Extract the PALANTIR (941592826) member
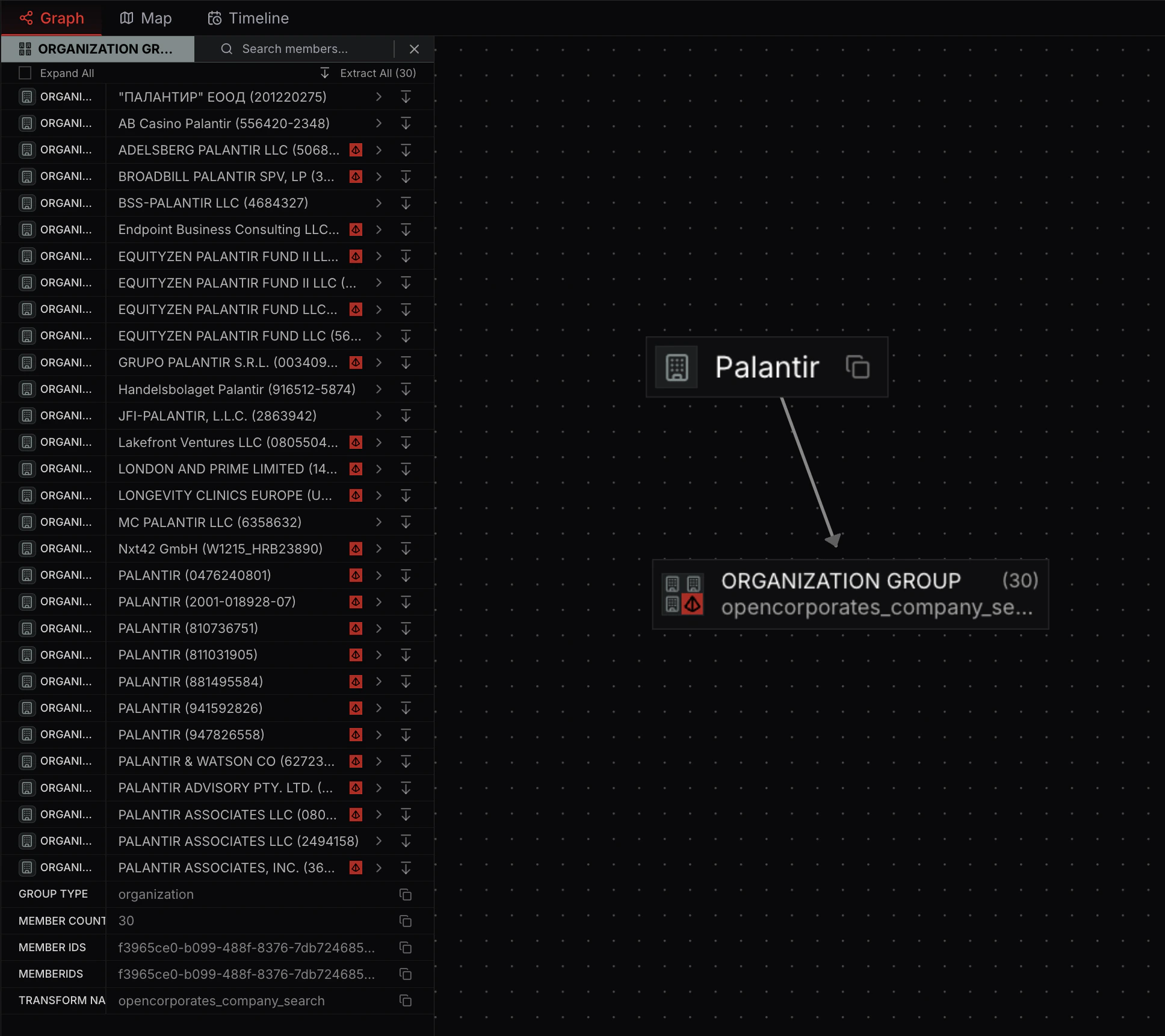The image size is (1165, 1036). coord(406,708)
